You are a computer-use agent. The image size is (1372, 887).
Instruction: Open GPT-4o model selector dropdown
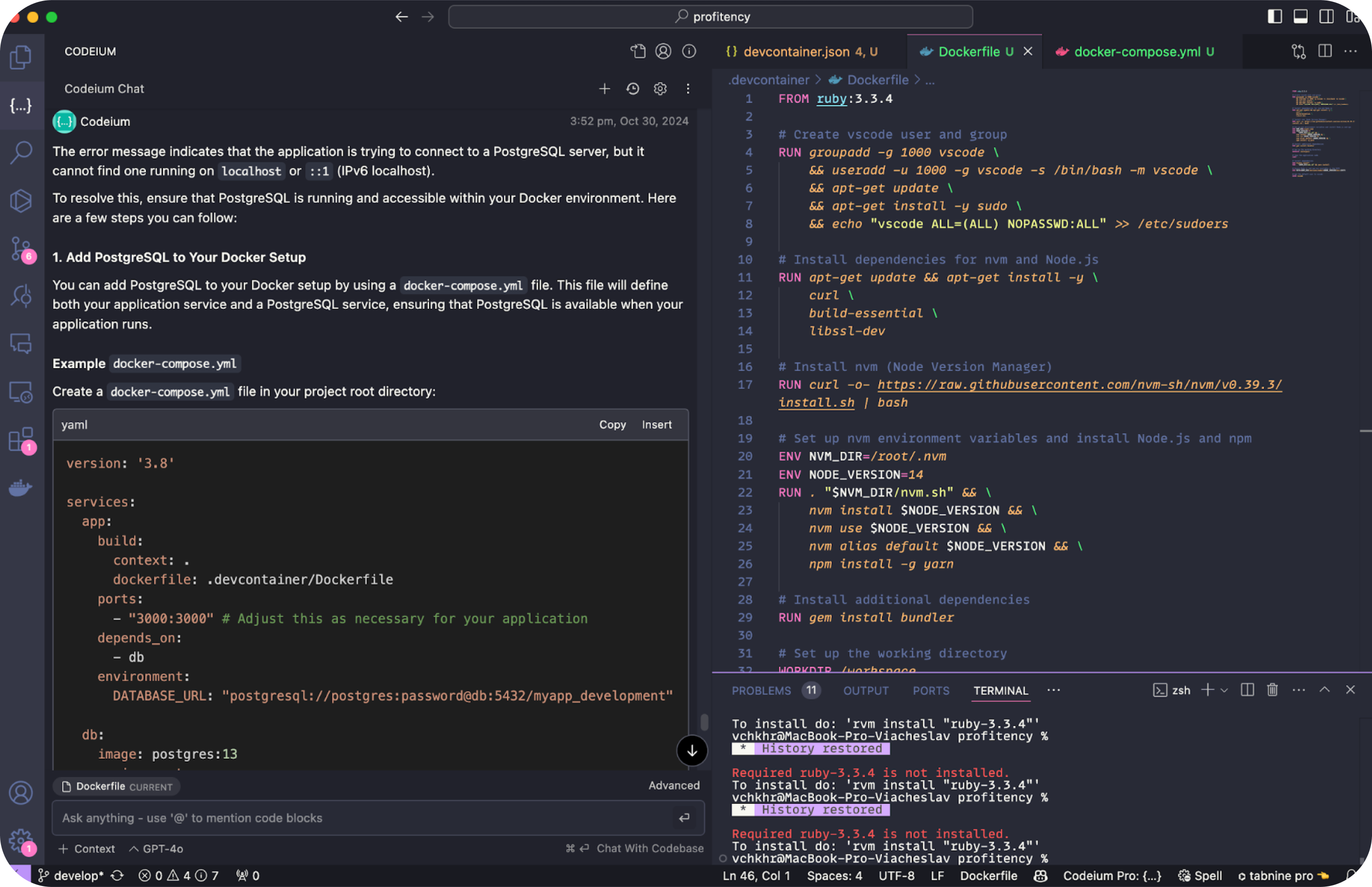click(157, 849)
